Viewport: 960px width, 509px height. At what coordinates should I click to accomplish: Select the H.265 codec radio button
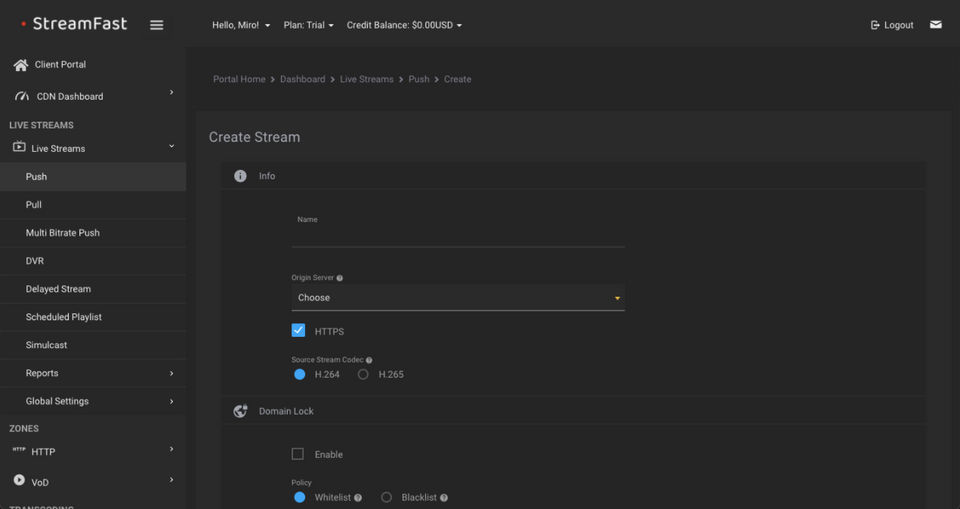tap(363, 375)
